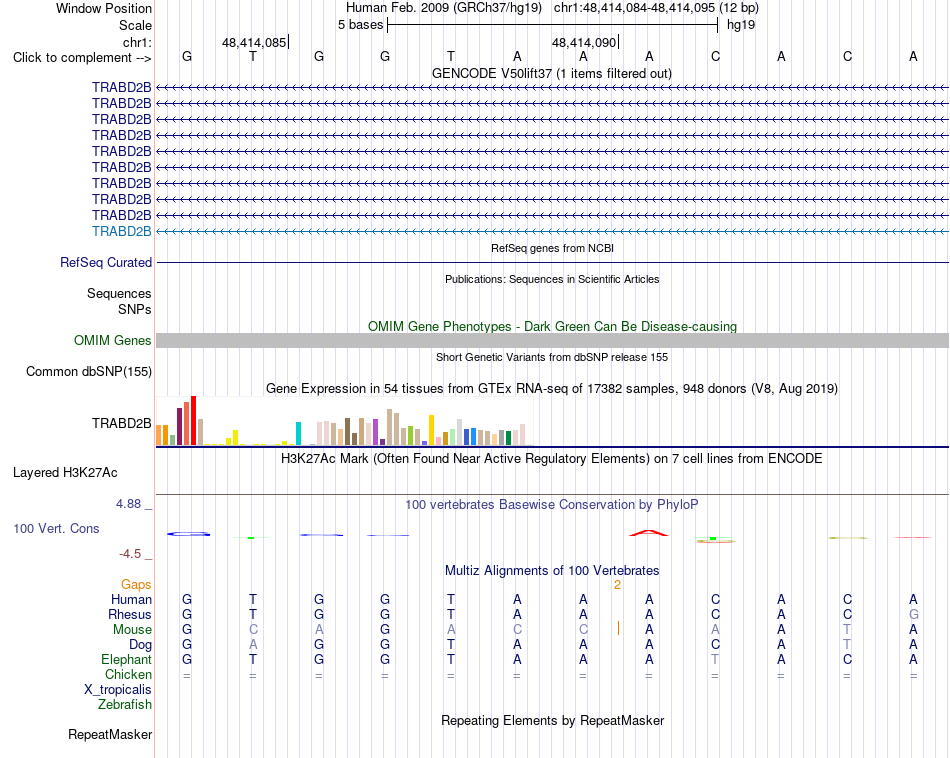
Task: Click the 'RefSeq genes from NCBI' title
Action: [553, 248]
